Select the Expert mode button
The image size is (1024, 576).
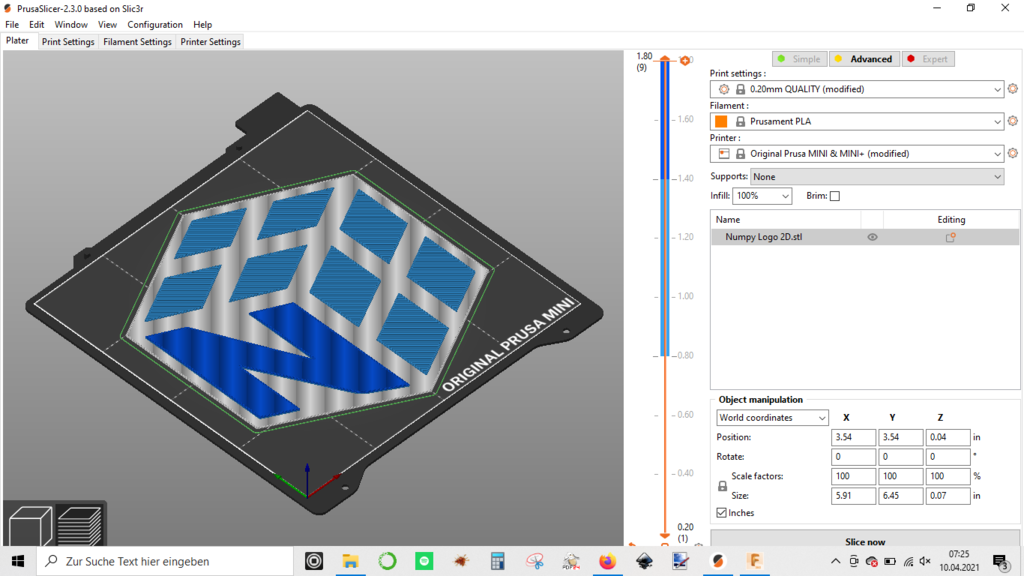[x=926, y=59]
